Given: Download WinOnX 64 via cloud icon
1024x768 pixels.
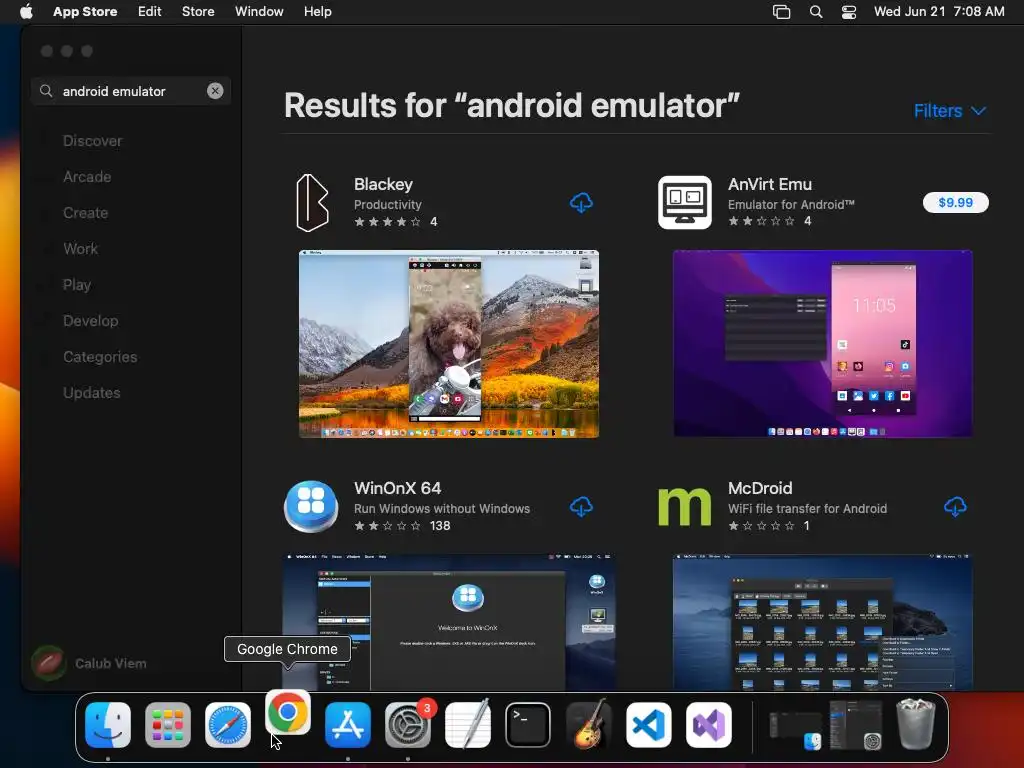Looking at the screenshot, I should click(x=581, y=507).
